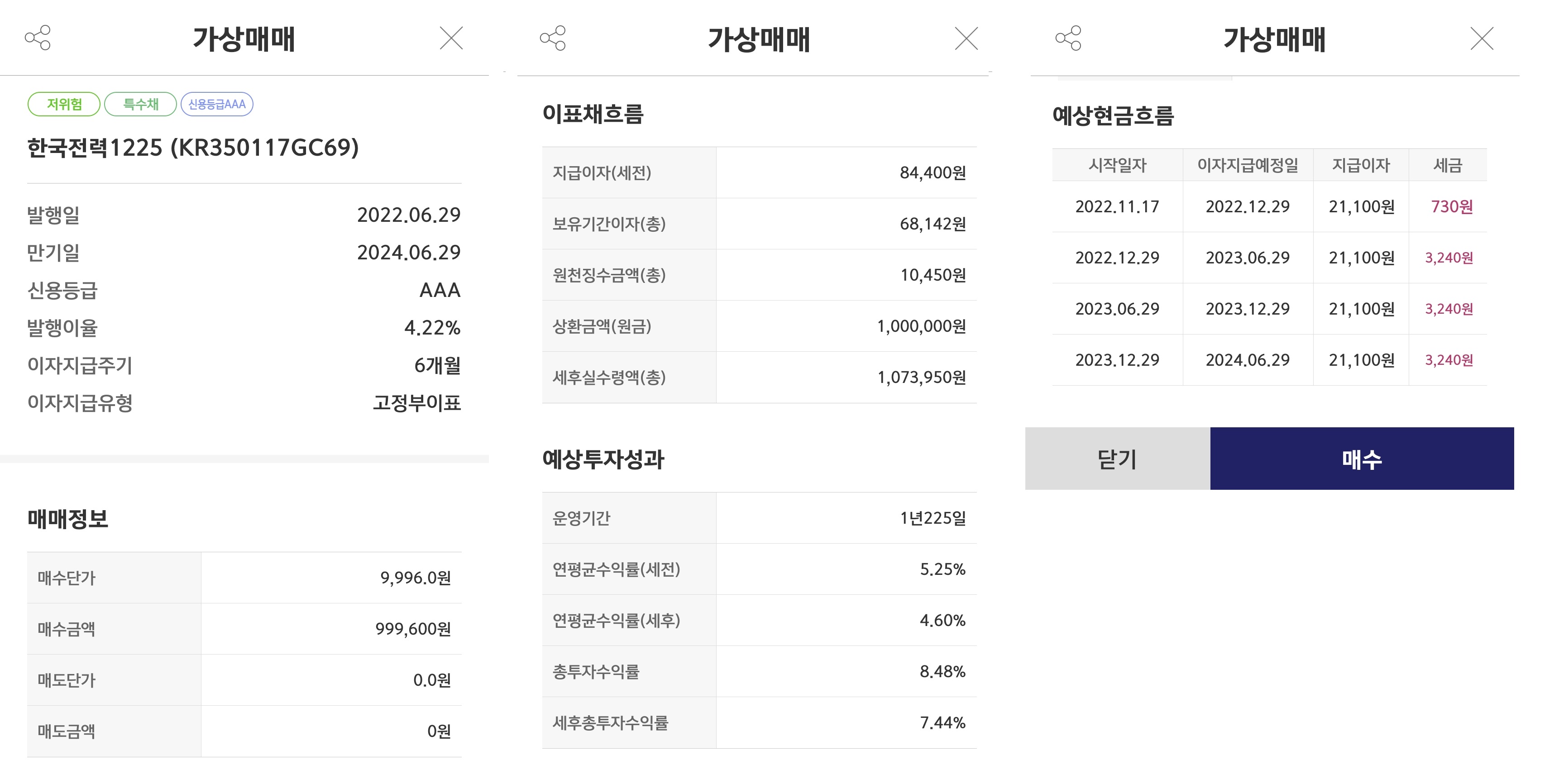Click 매수금액 value 999,600원
1559x784 pixels.
click(x=413, y=629)
